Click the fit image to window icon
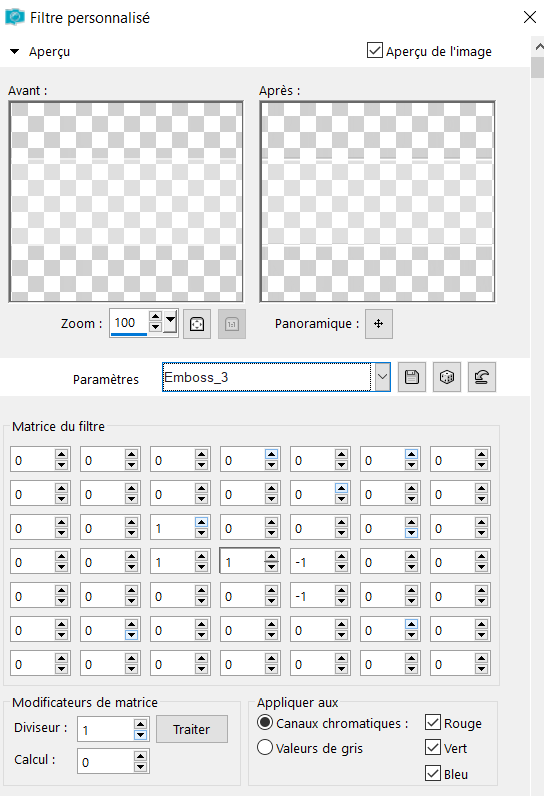Image resolution: width=544 pixels, height=796 pixels. (197, 324)
